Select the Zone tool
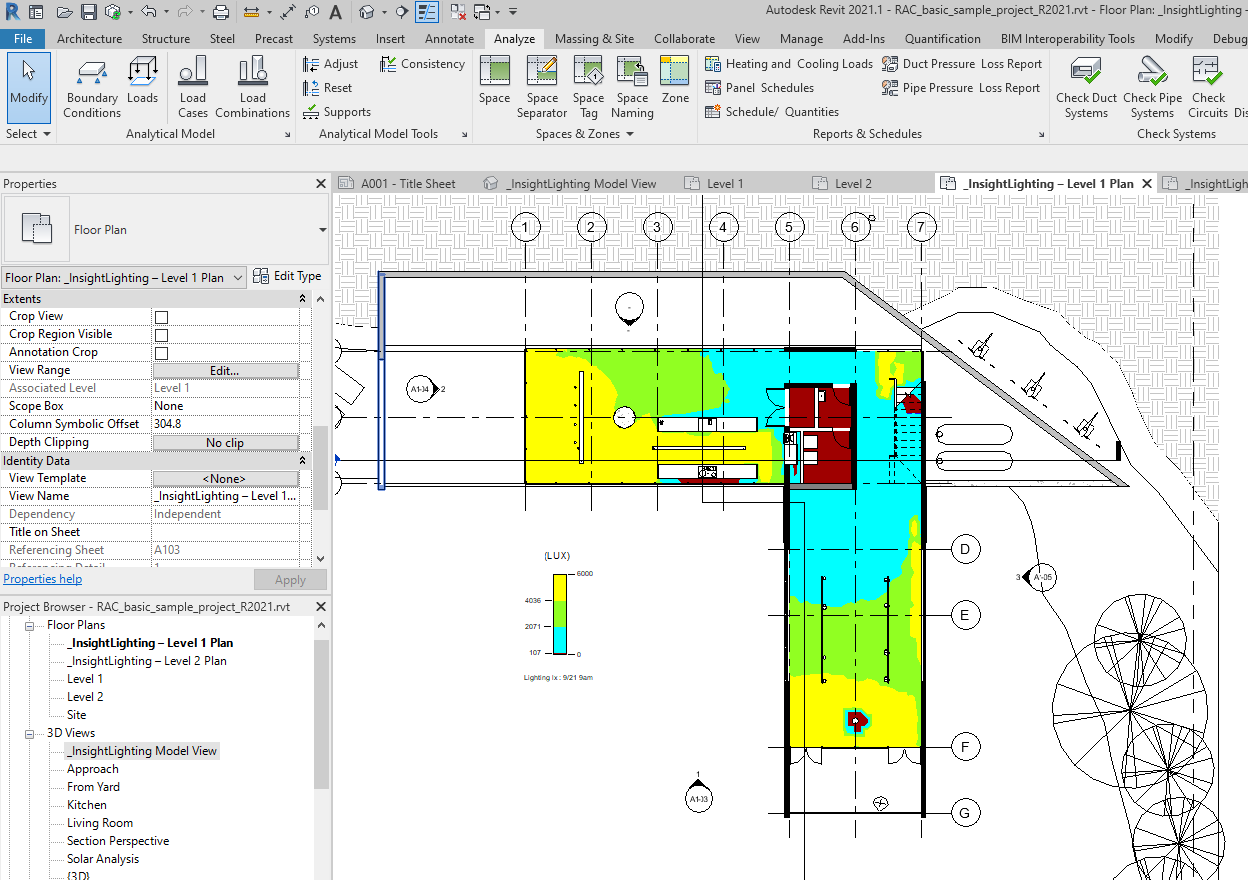This screenshot has width=1248, height=880. pyautogui.click(x=675, y=80)
